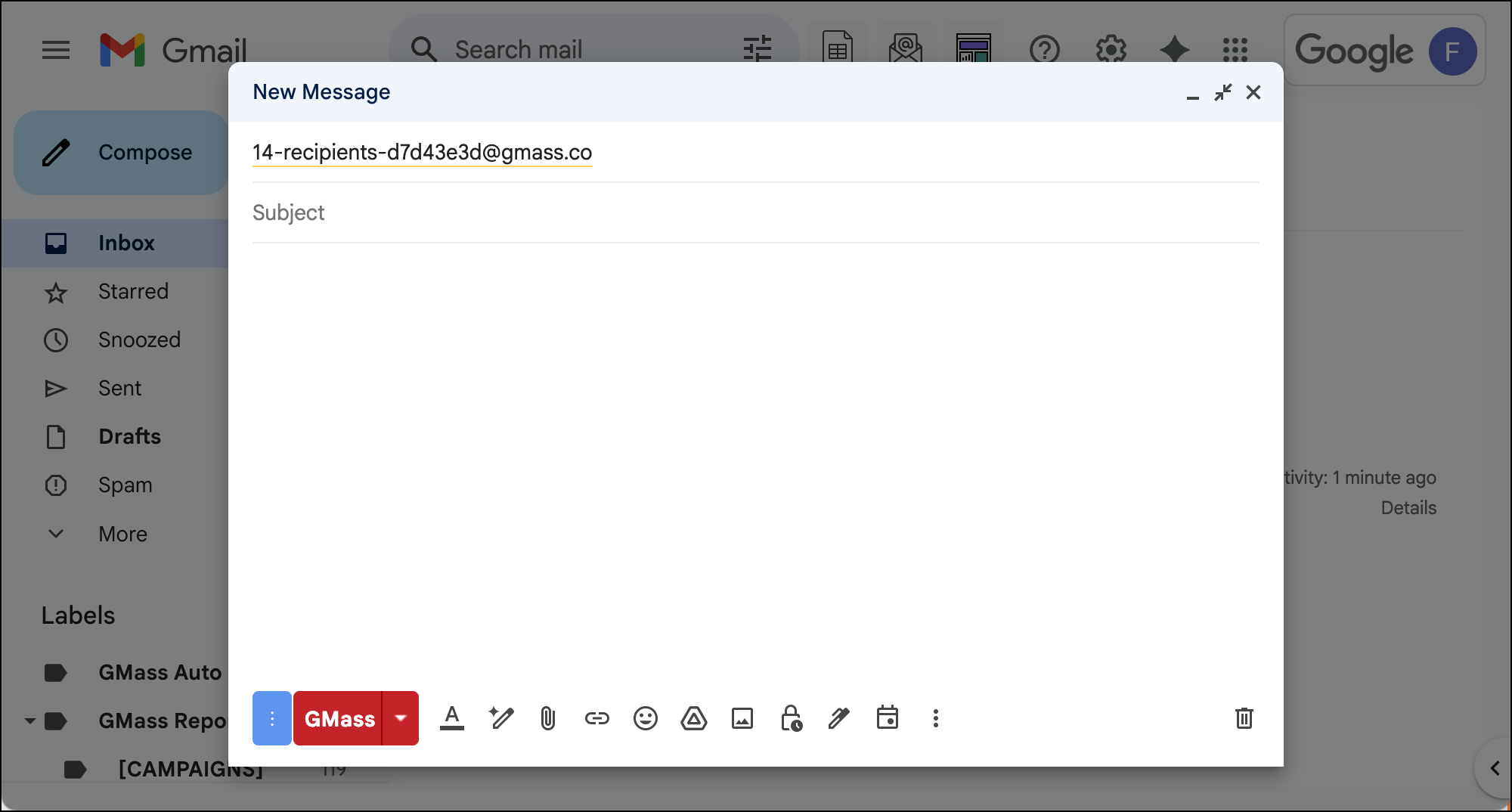Insert files using Google Drive icon
This screenshot has width=1512, height=812.
point(693,718)
